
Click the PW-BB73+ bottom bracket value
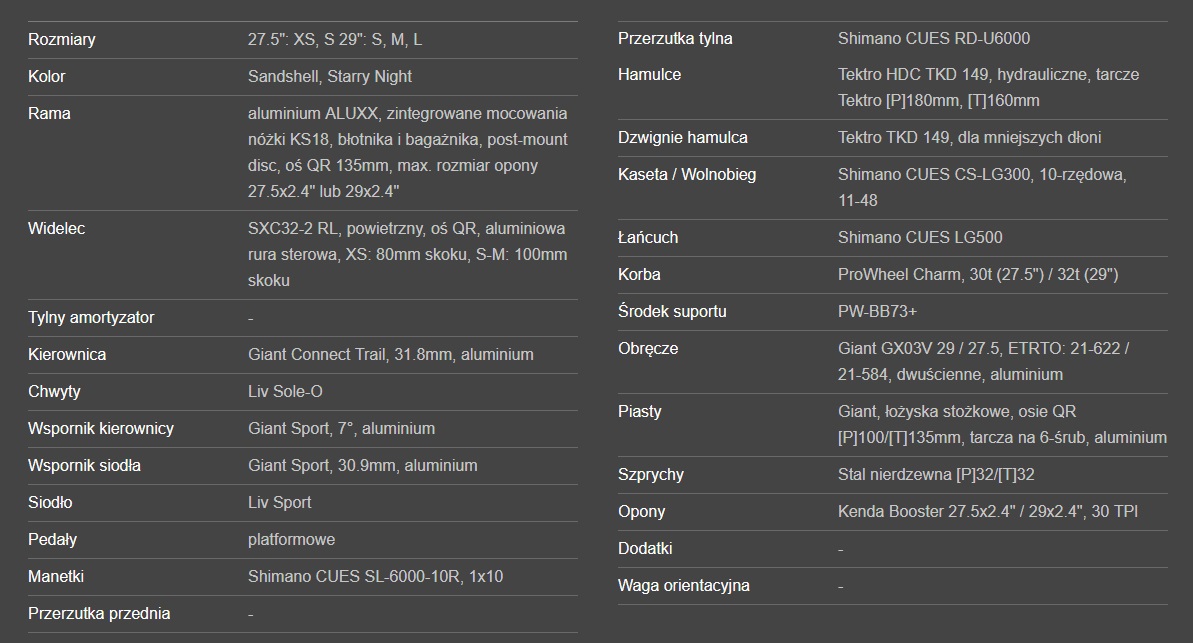[878, 312]
